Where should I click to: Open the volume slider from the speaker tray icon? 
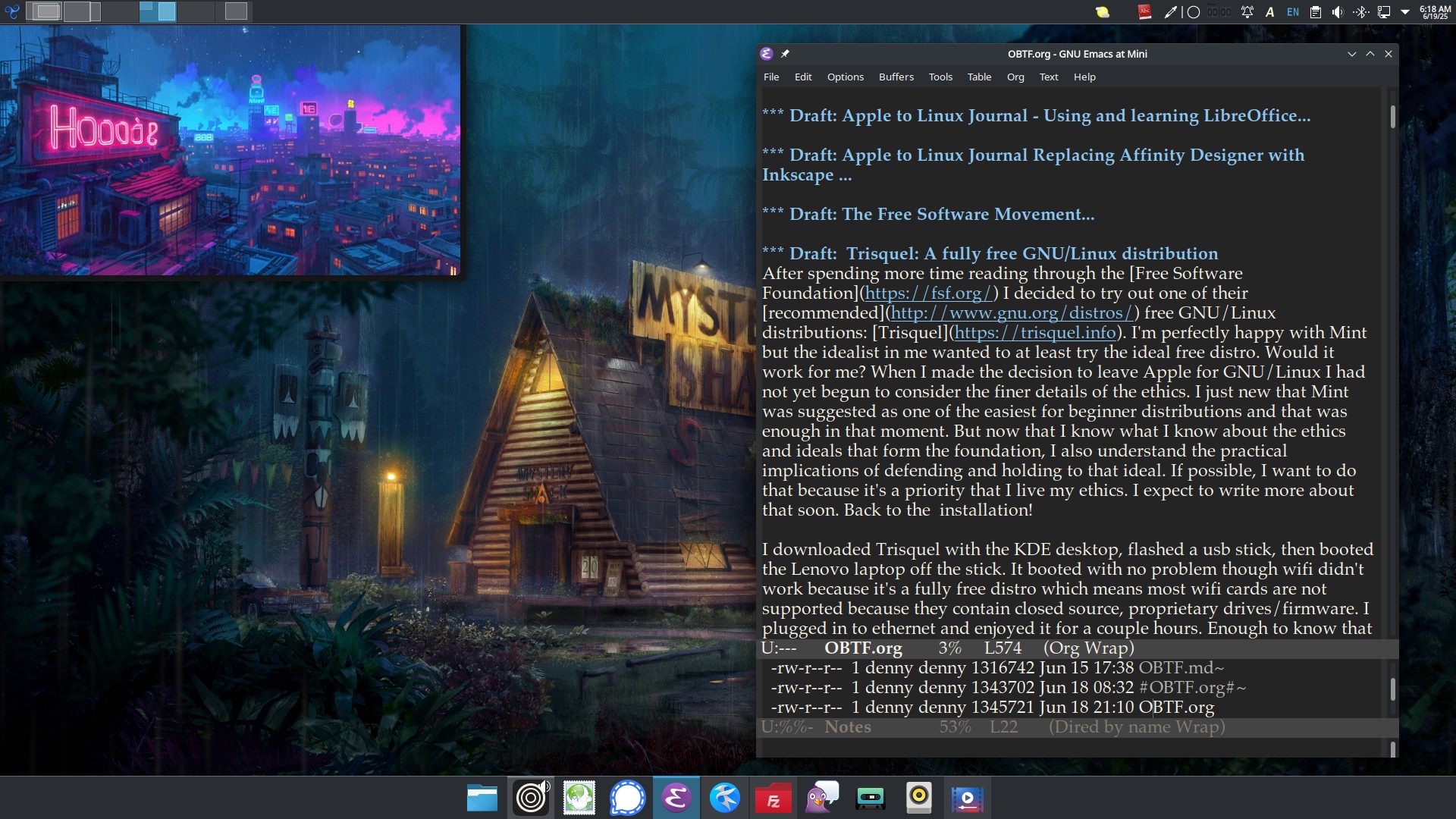(x=1338, y=11)
